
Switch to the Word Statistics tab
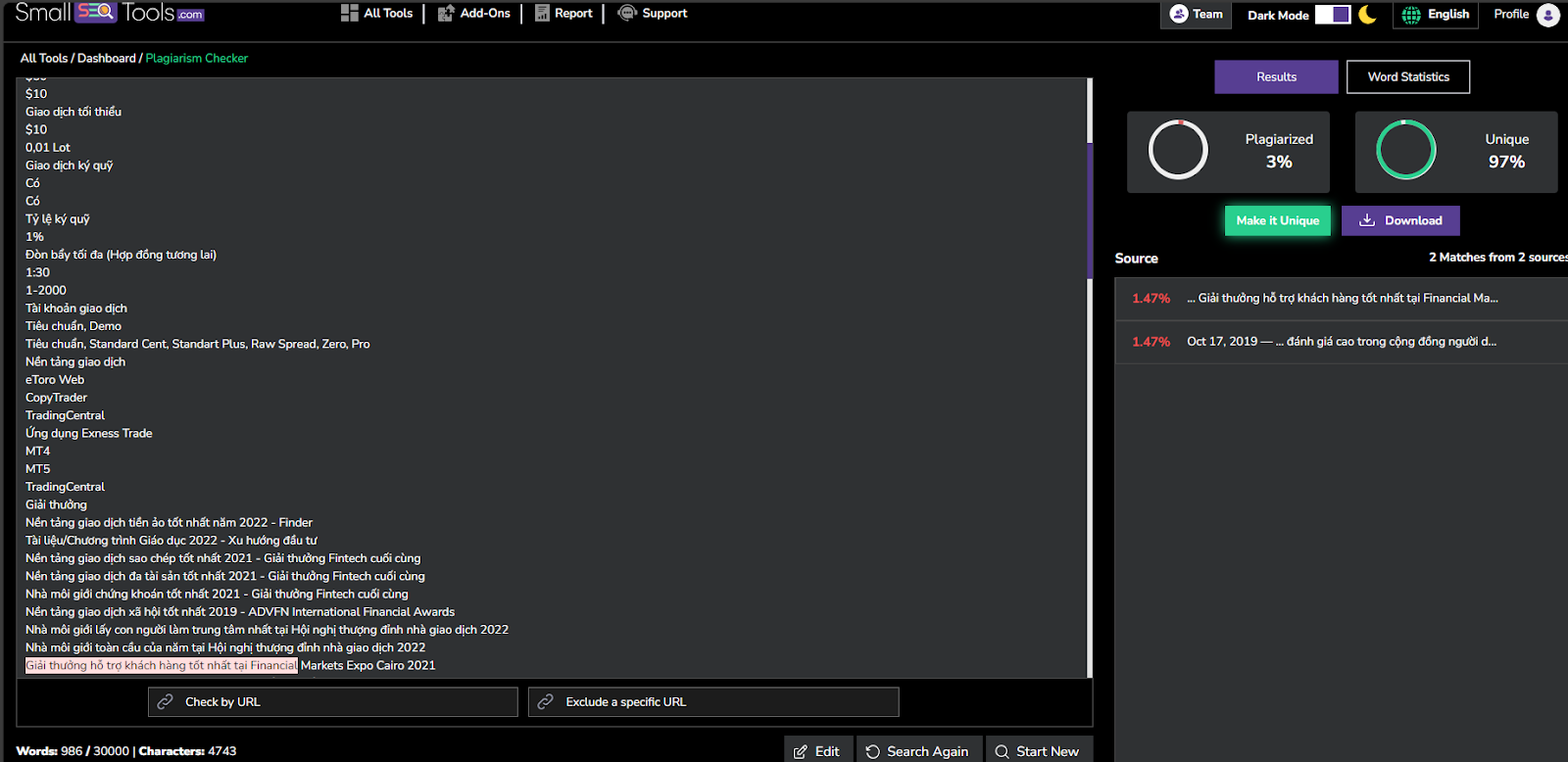click(1408, 76)
